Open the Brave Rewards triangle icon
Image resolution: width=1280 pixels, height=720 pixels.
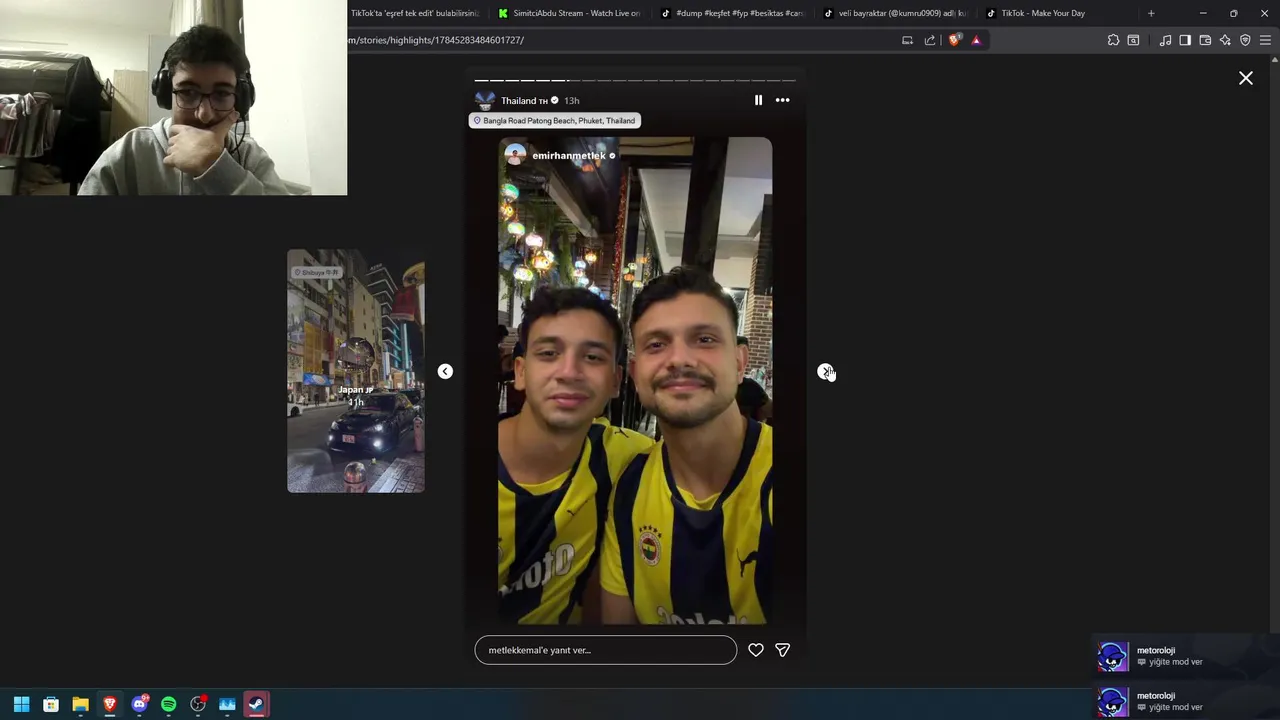point(976,40)
